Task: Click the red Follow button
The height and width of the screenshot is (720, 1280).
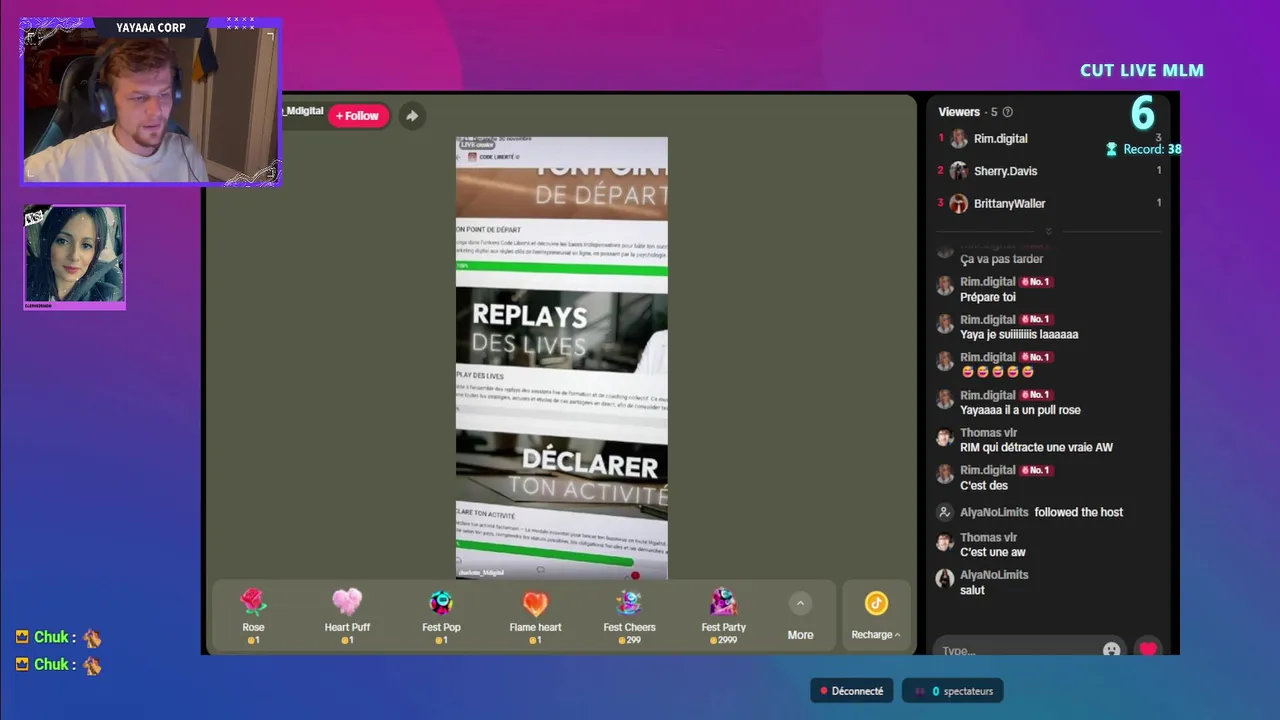Action: 357,116
